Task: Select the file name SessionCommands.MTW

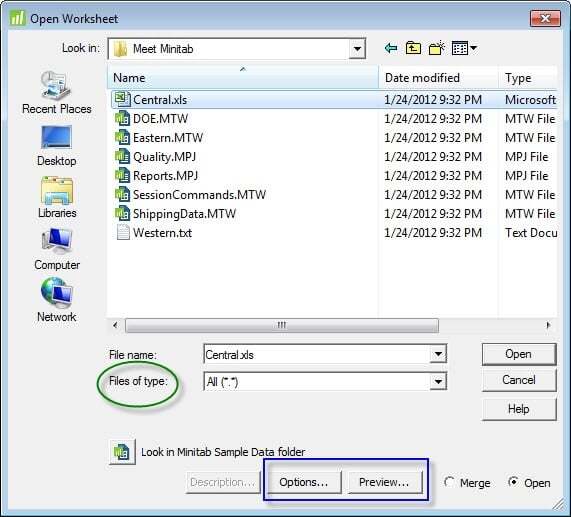Action: 200,194
